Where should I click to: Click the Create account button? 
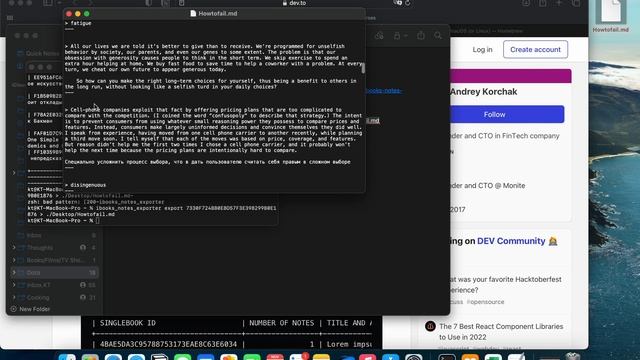[535, 49]
